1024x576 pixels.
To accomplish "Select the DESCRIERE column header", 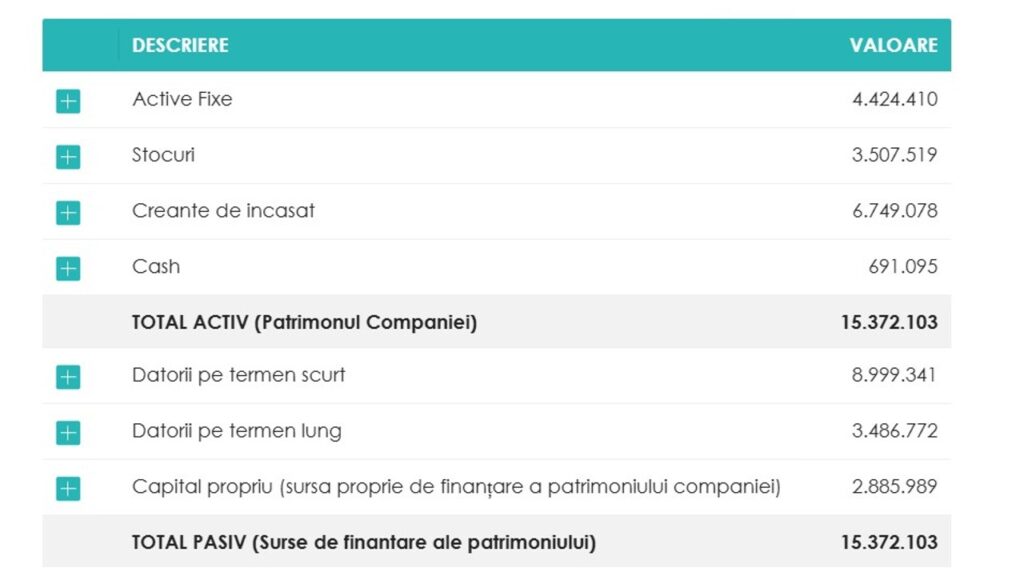I will 180,45.
